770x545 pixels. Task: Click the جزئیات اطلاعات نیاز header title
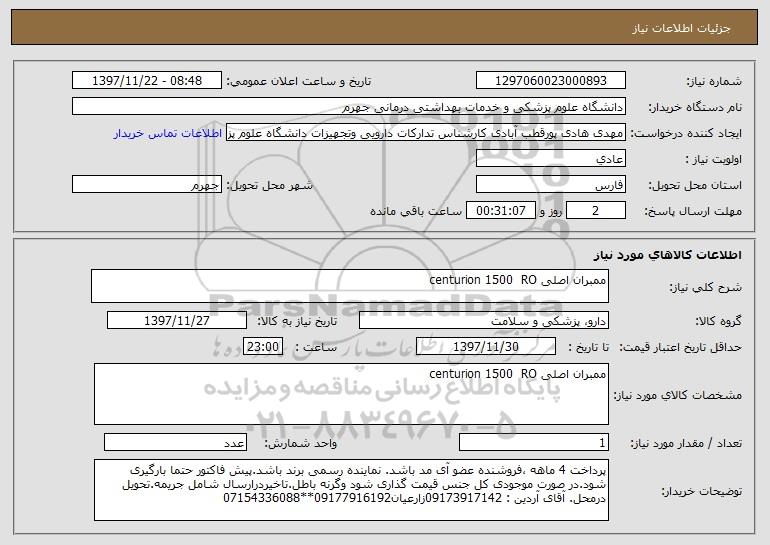point(681,28)
